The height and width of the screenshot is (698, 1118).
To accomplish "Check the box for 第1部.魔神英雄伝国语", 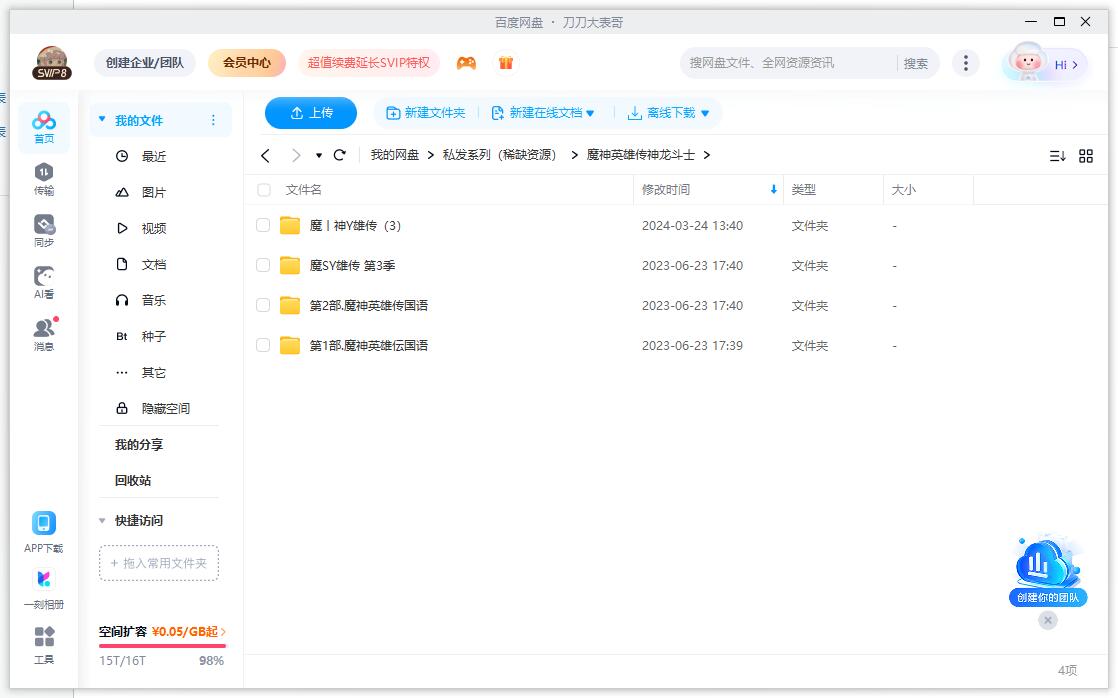I will [x=263, y=345].
